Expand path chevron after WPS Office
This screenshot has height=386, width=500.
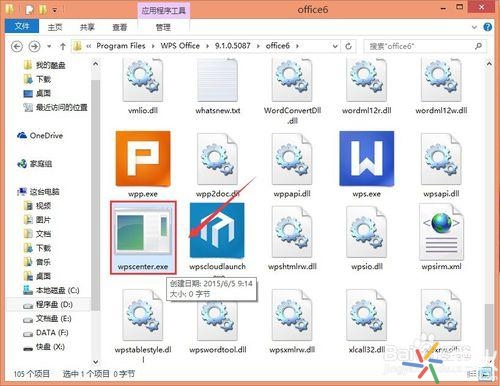[207, 46]
